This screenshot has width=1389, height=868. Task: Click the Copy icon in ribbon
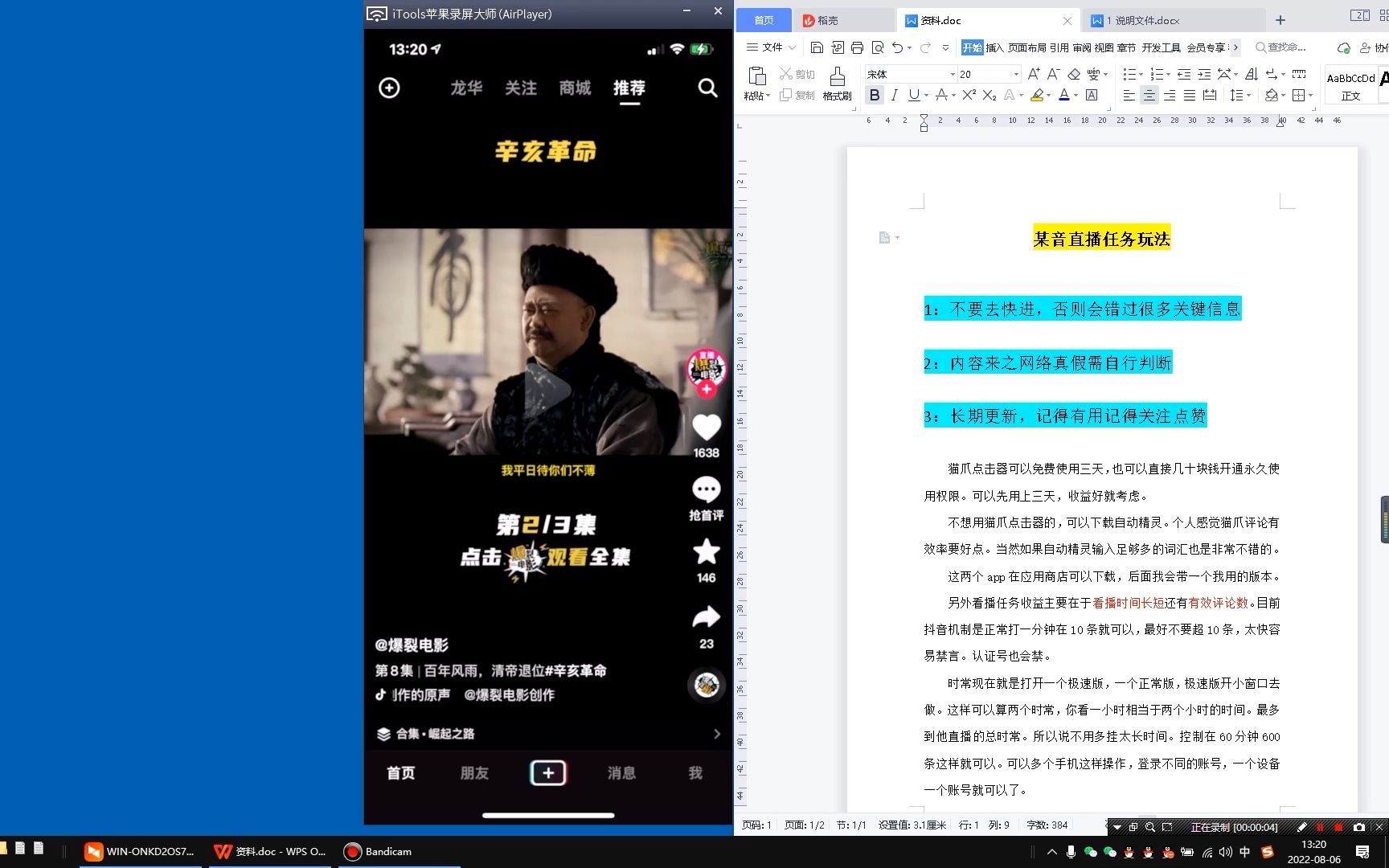(786, 95)
